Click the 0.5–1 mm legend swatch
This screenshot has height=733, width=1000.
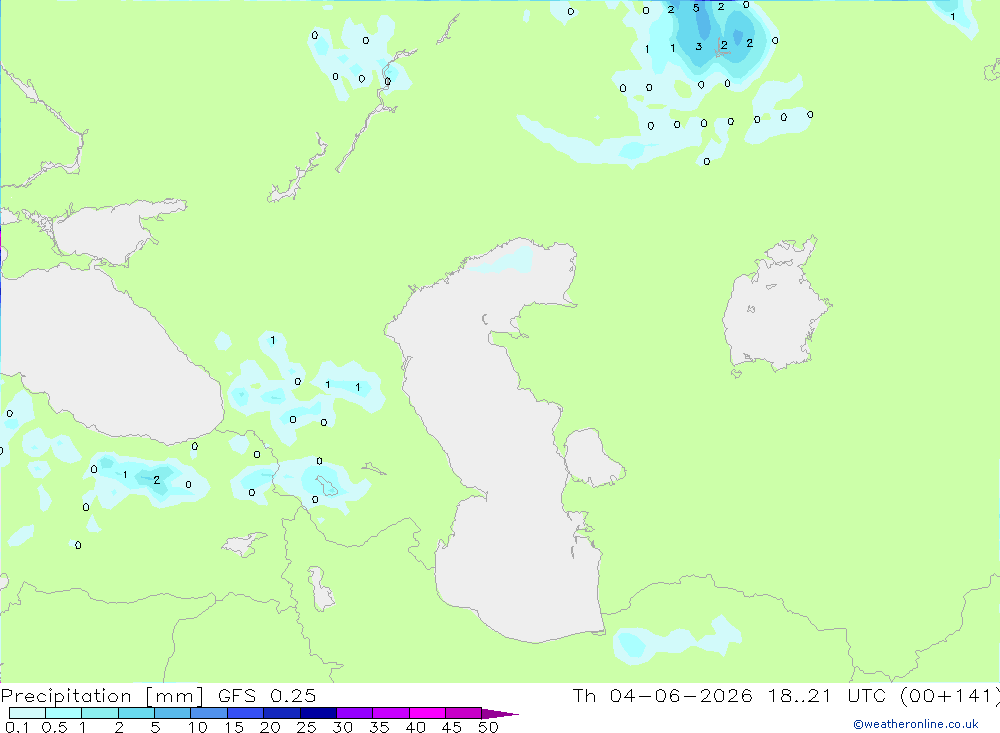pyautogui.click(x=64, y=713)
